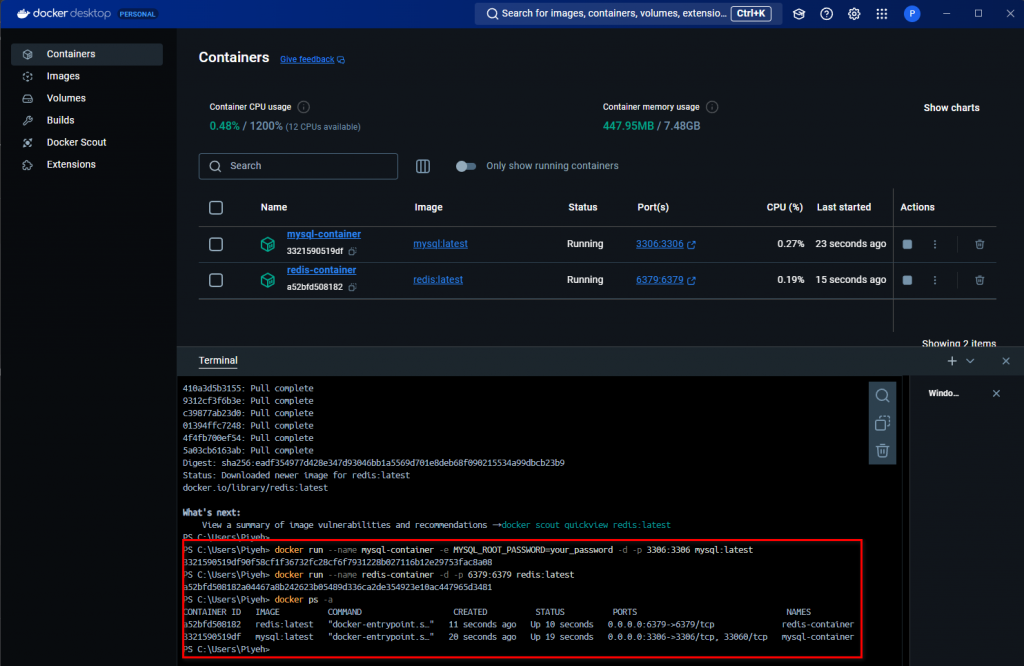The image size is (1024, 666).
Task: Open the help question mark icon
Action: pos(826,14)
